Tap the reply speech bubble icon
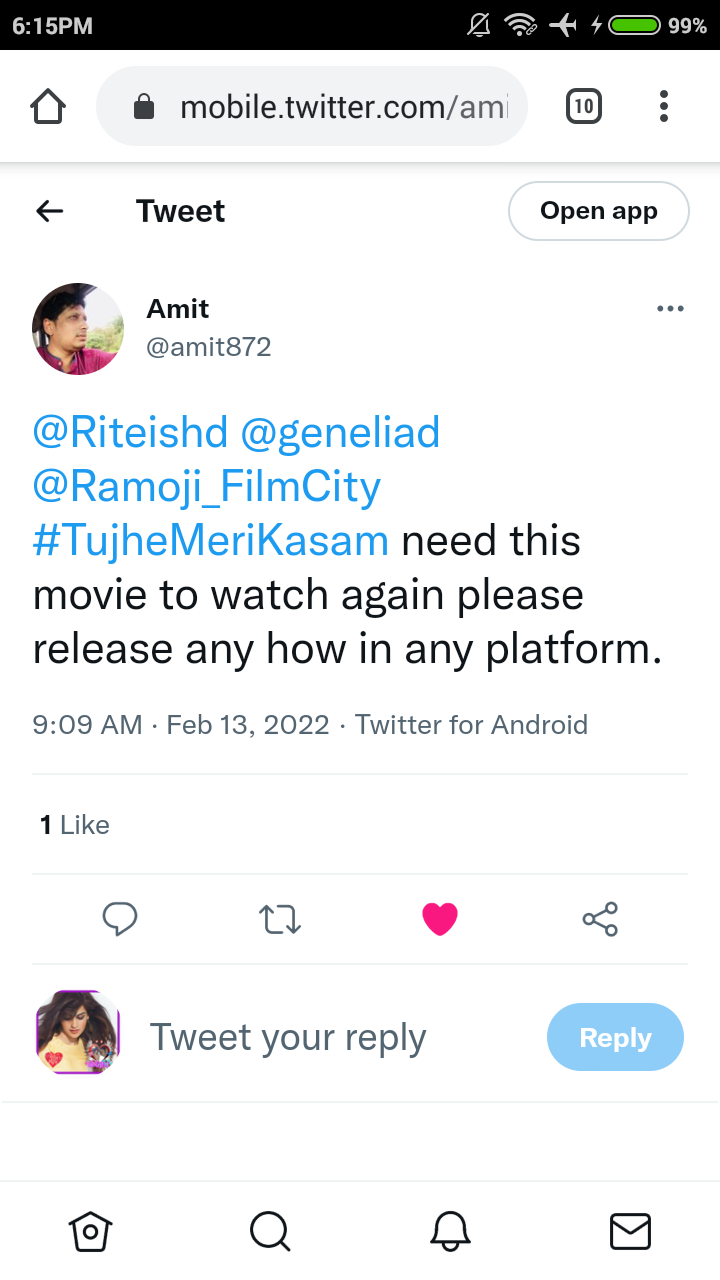 click(x=120, y=919)
